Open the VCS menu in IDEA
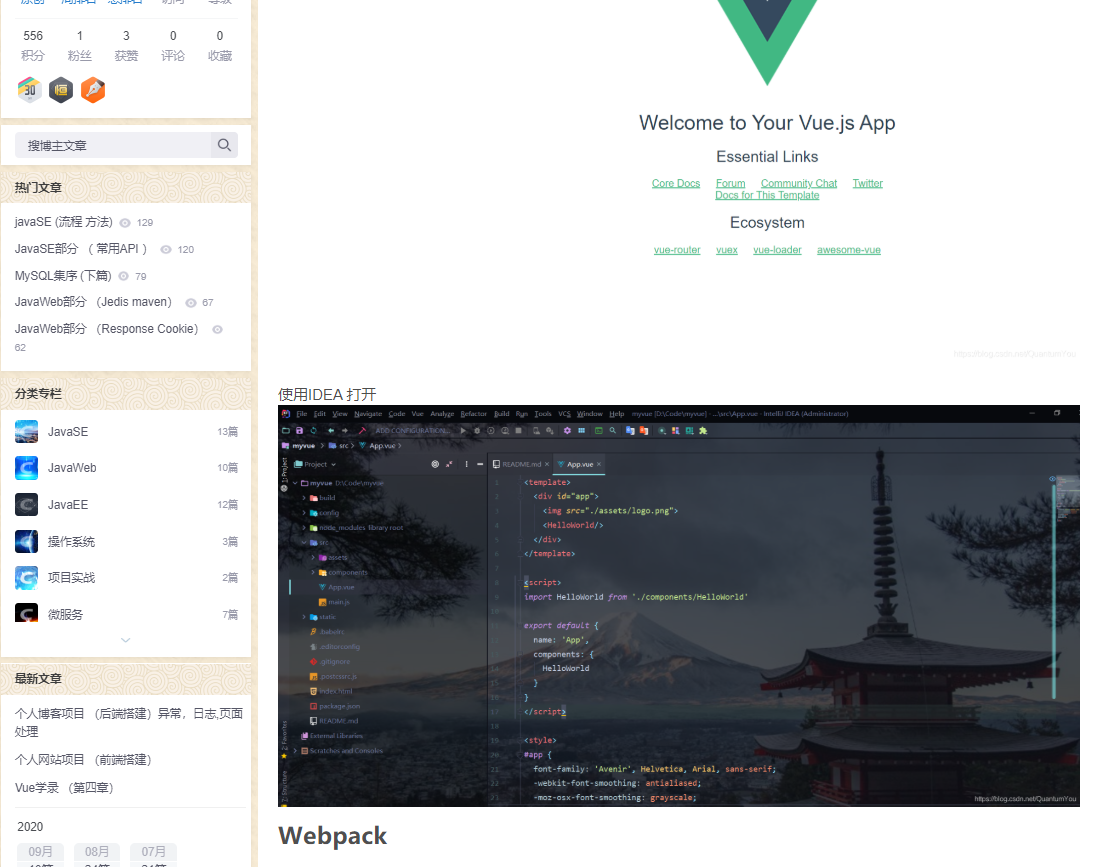The width and height of the screenshot is (1094, 867). pyautogui.click(x=564, y=414)
